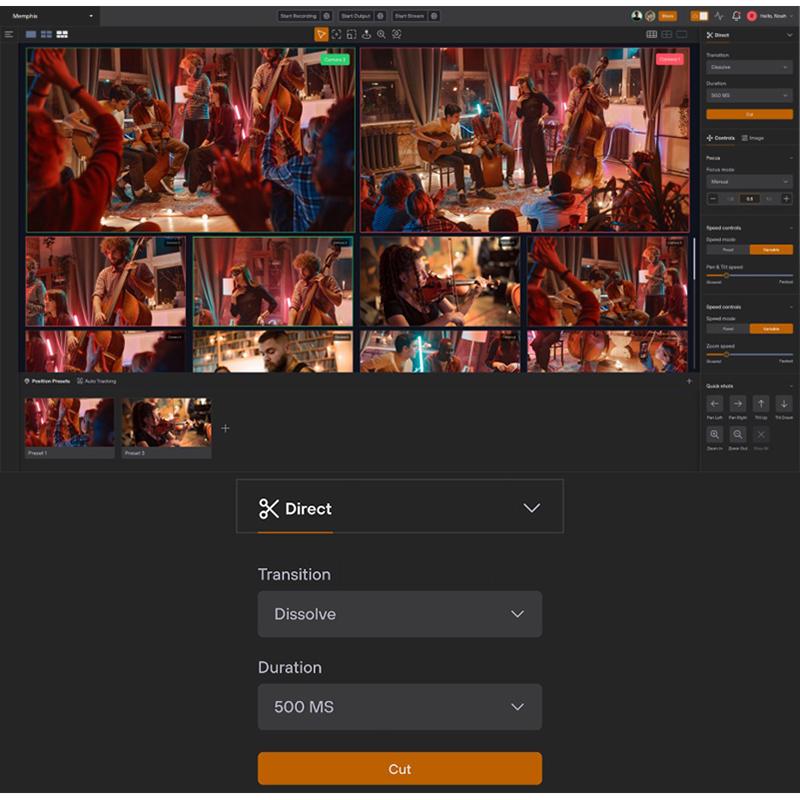This screenshot has height=800, width=800.
Task: Click the plus icon at presets panel corner
Action: [689, 381]
